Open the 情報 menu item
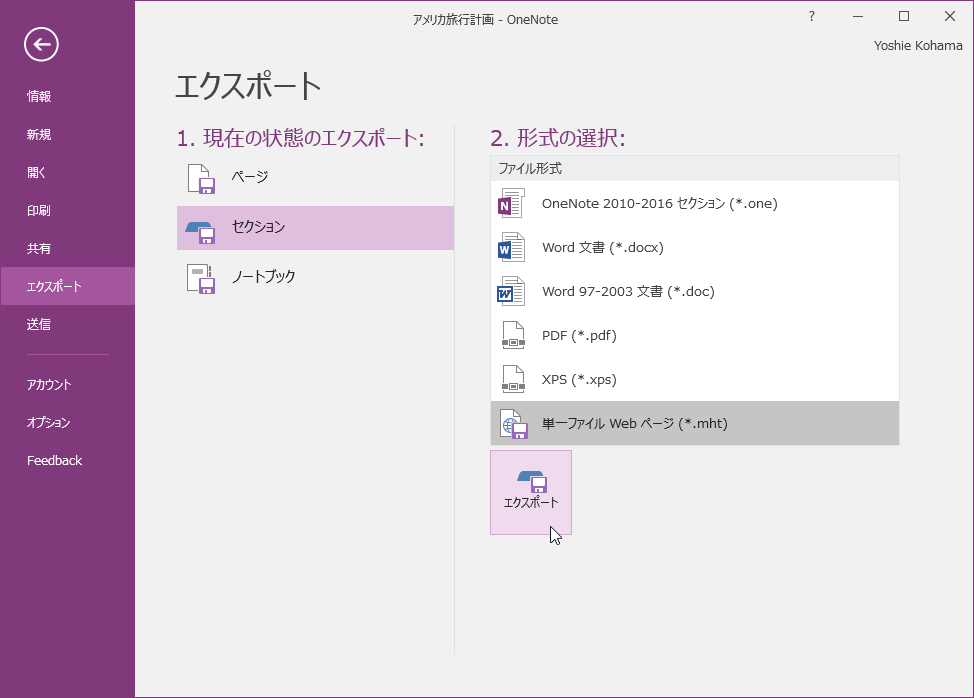This screenshot has height=698, width=974. click(39, 96)
